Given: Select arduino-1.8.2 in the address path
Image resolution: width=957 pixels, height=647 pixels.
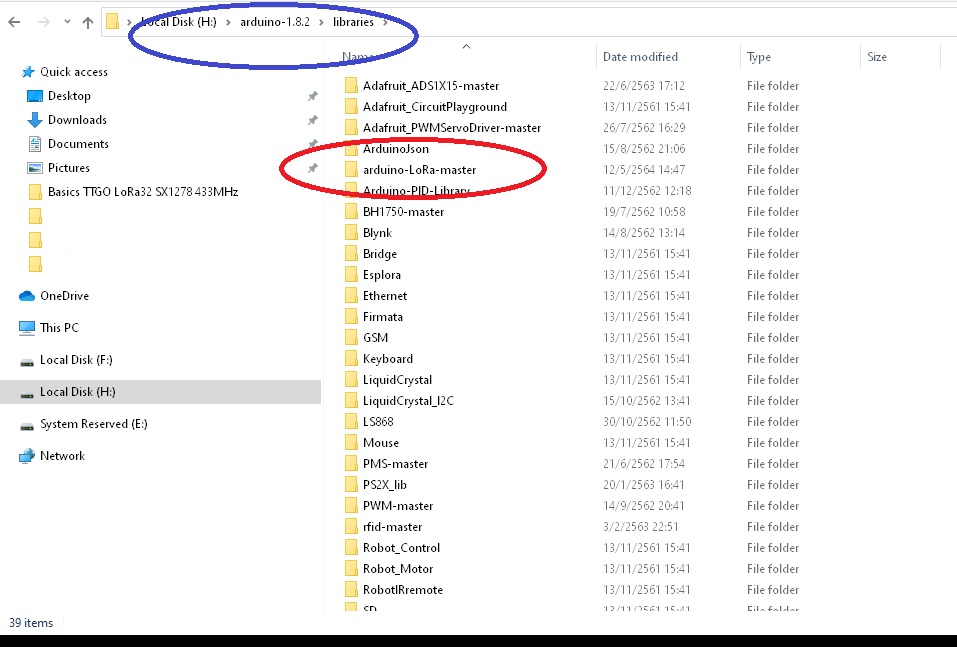Looking at the screenshot, I should click(275, 22).
